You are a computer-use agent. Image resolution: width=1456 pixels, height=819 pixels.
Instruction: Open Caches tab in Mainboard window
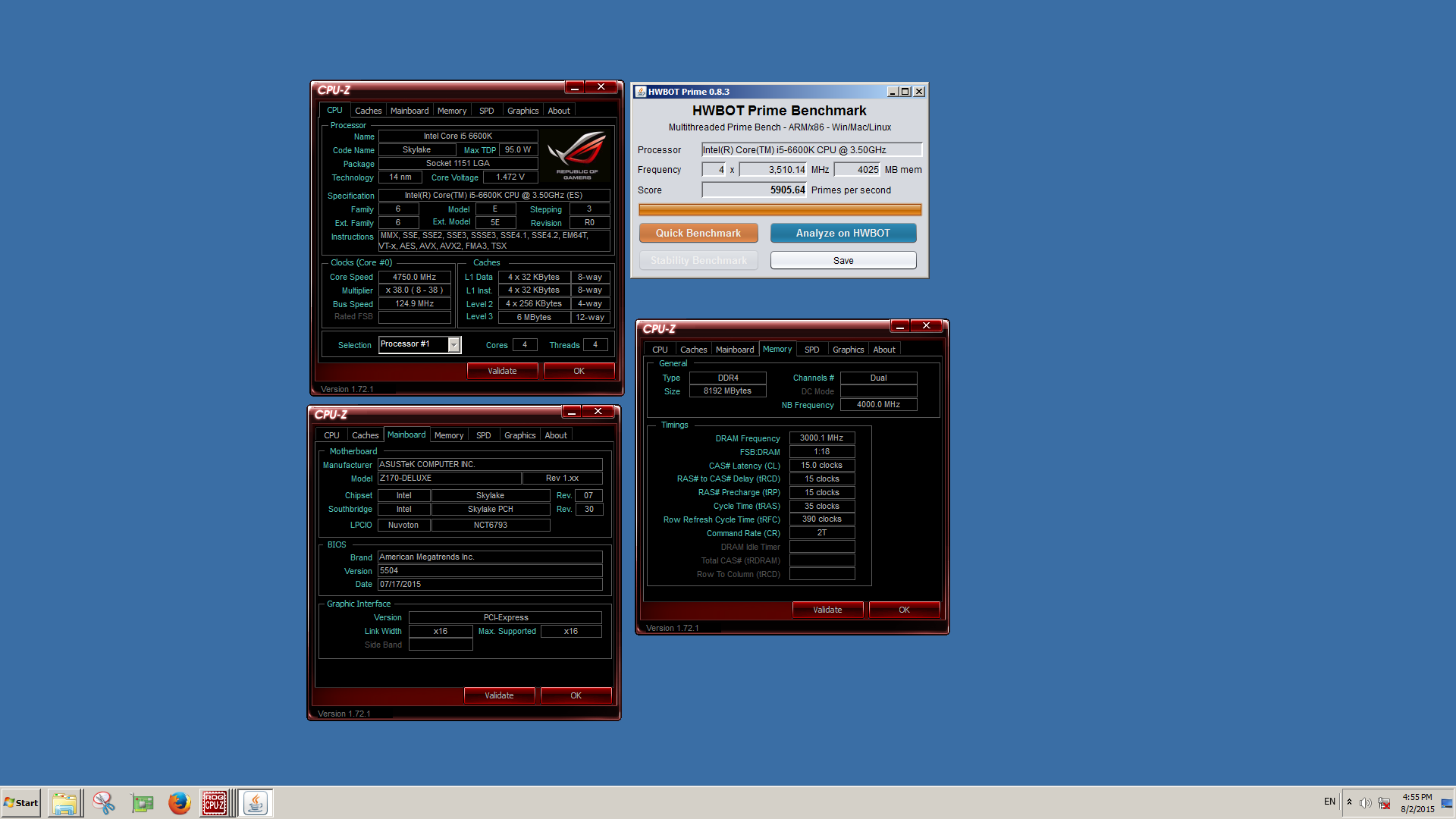coord(366,435)
